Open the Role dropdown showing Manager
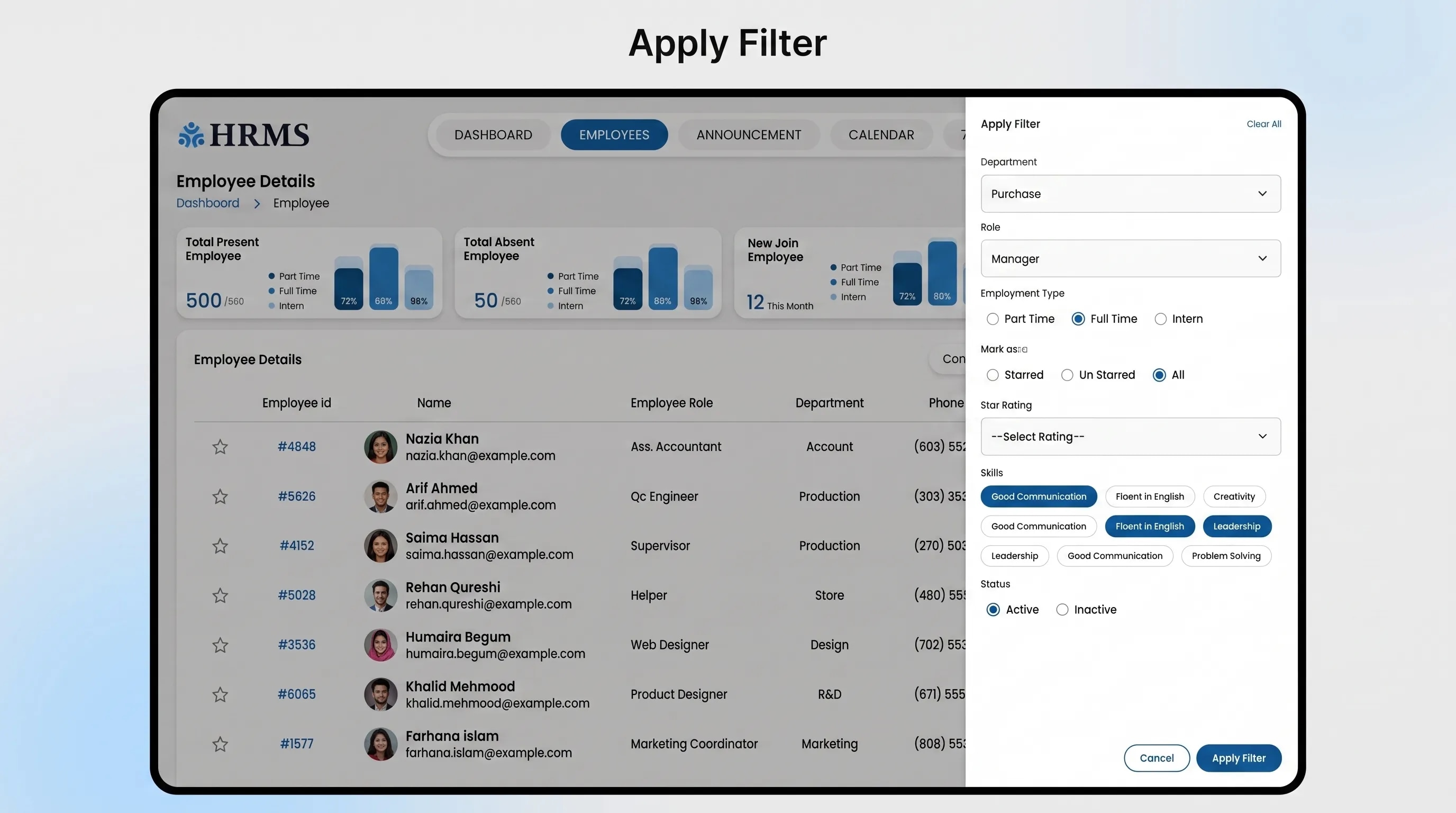This screenshot has height=813, width=1456. click(x=1131, y=258)
